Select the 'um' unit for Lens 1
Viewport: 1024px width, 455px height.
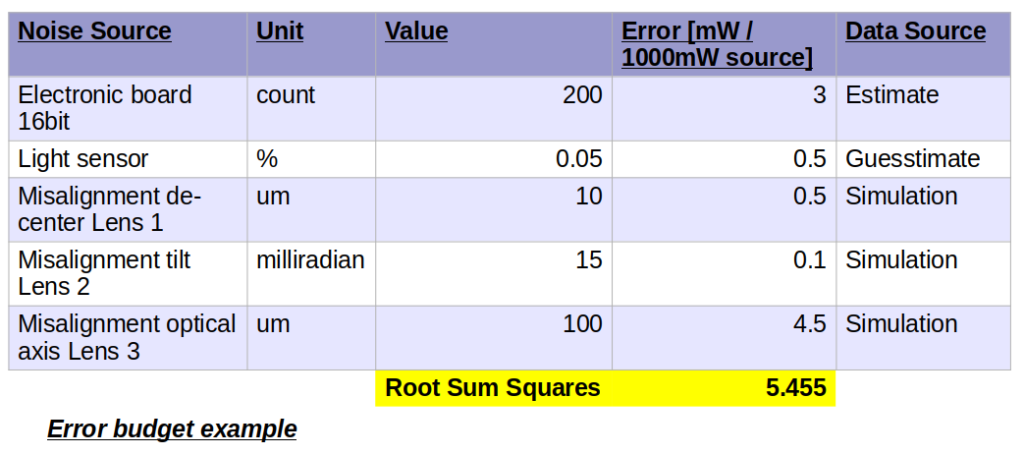312,210
